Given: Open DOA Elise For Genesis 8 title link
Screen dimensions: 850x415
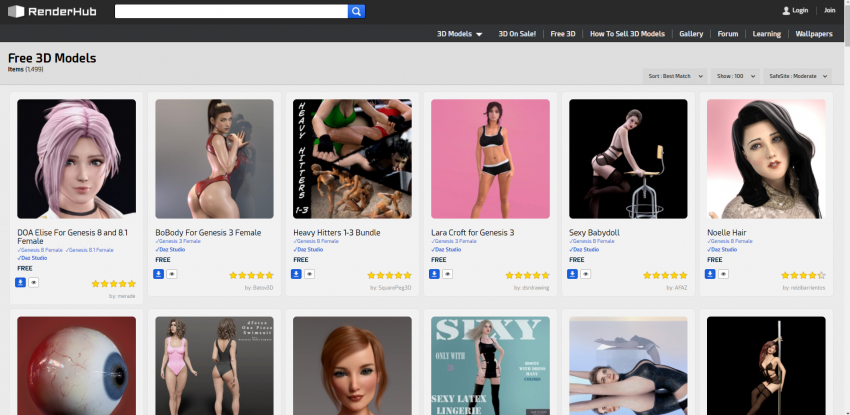Looking at the screenshot, I should point(73,237).
